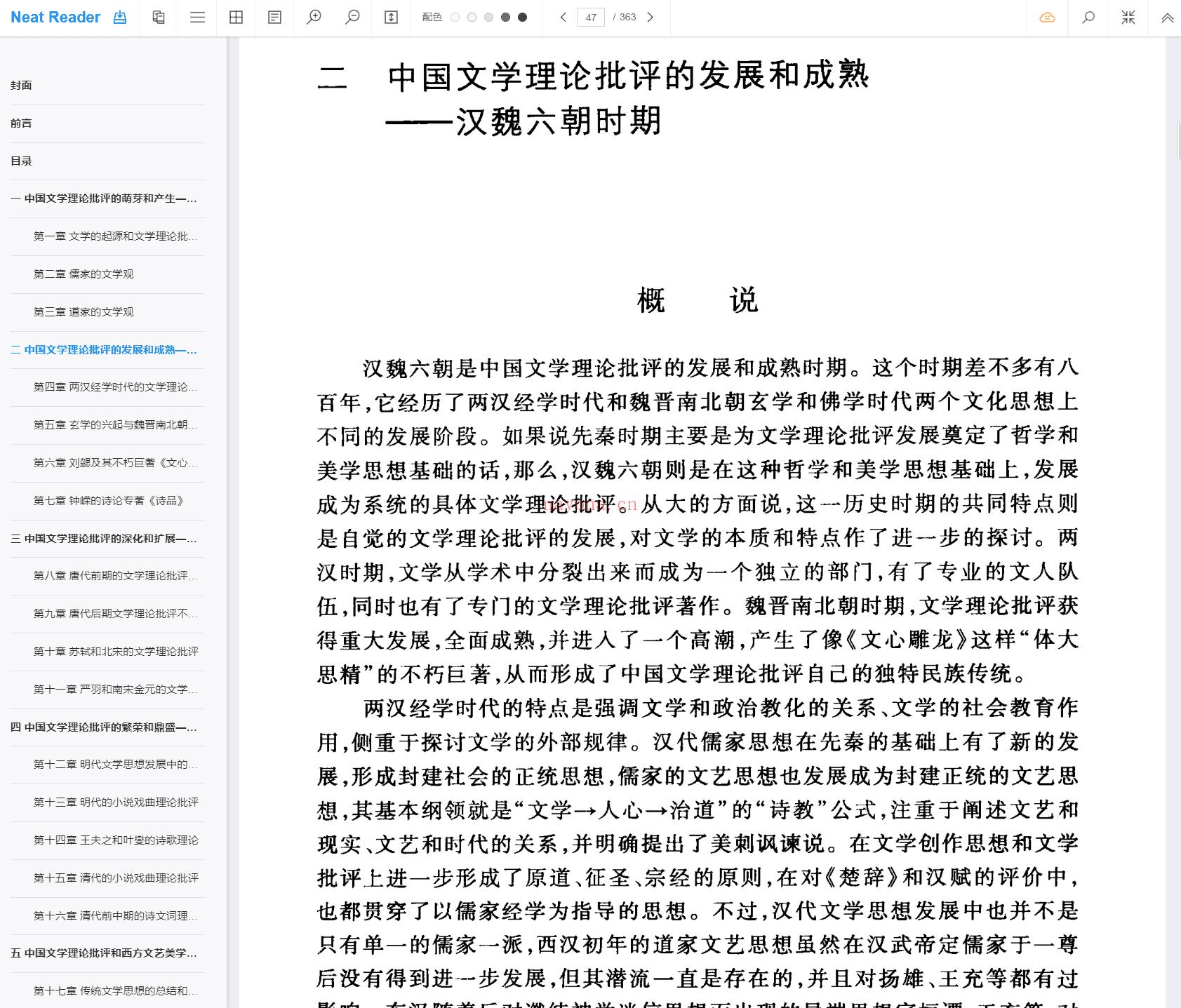This screenshot has height=1008, width=1181.
Task: Click the double chevron up icon
Action: coord(1168,18)
